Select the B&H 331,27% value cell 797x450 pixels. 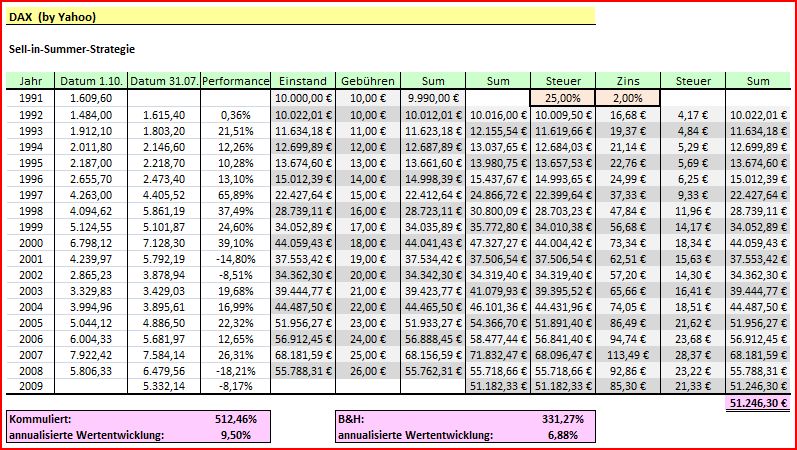563,419
